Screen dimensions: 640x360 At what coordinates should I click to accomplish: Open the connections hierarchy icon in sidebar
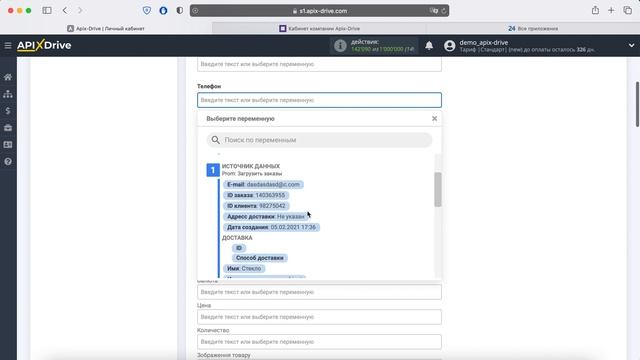[x=8, y=94]
